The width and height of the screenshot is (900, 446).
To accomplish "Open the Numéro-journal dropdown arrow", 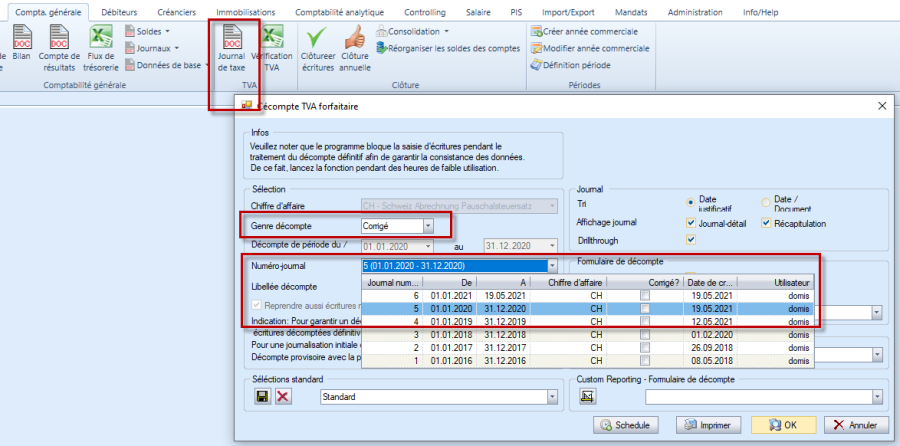I will pyautogui.click(x=552, y=266).
